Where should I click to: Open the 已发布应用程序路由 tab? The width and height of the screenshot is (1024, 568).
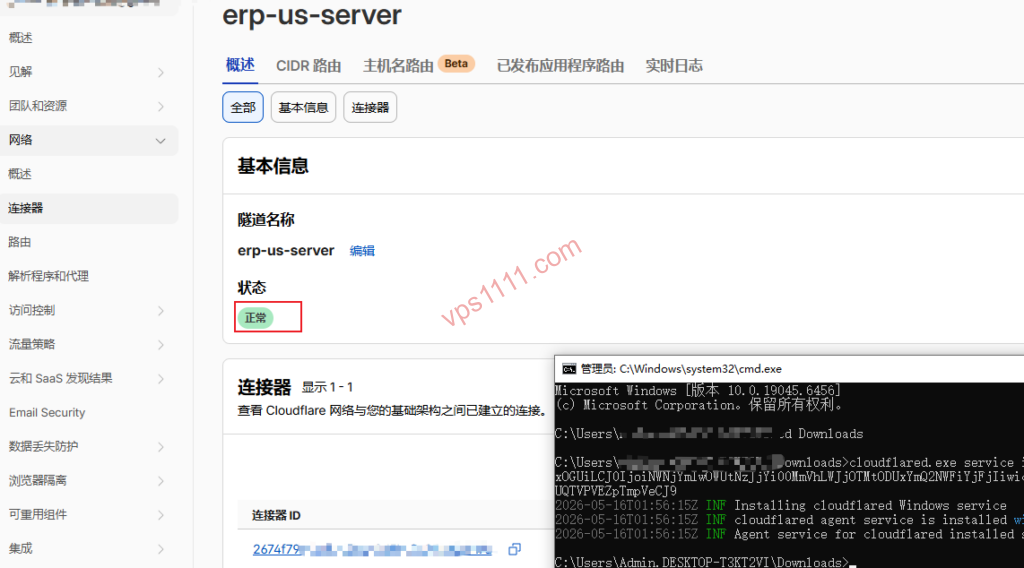point(560,66)
